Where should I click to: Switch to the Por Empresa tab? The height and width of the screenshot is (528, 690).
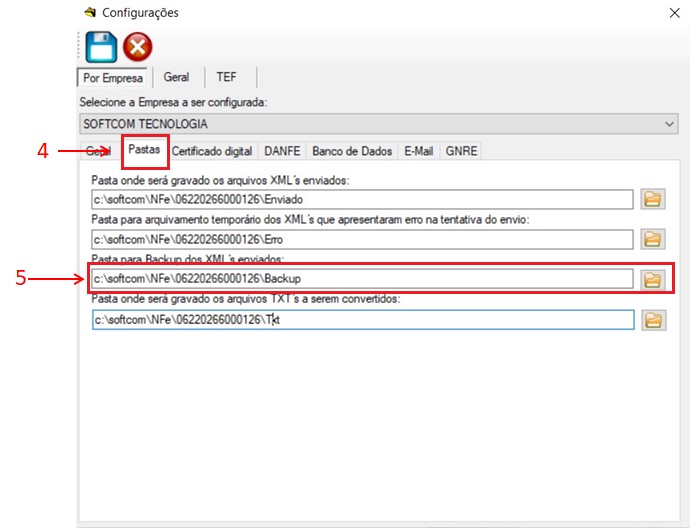[111, 77]
